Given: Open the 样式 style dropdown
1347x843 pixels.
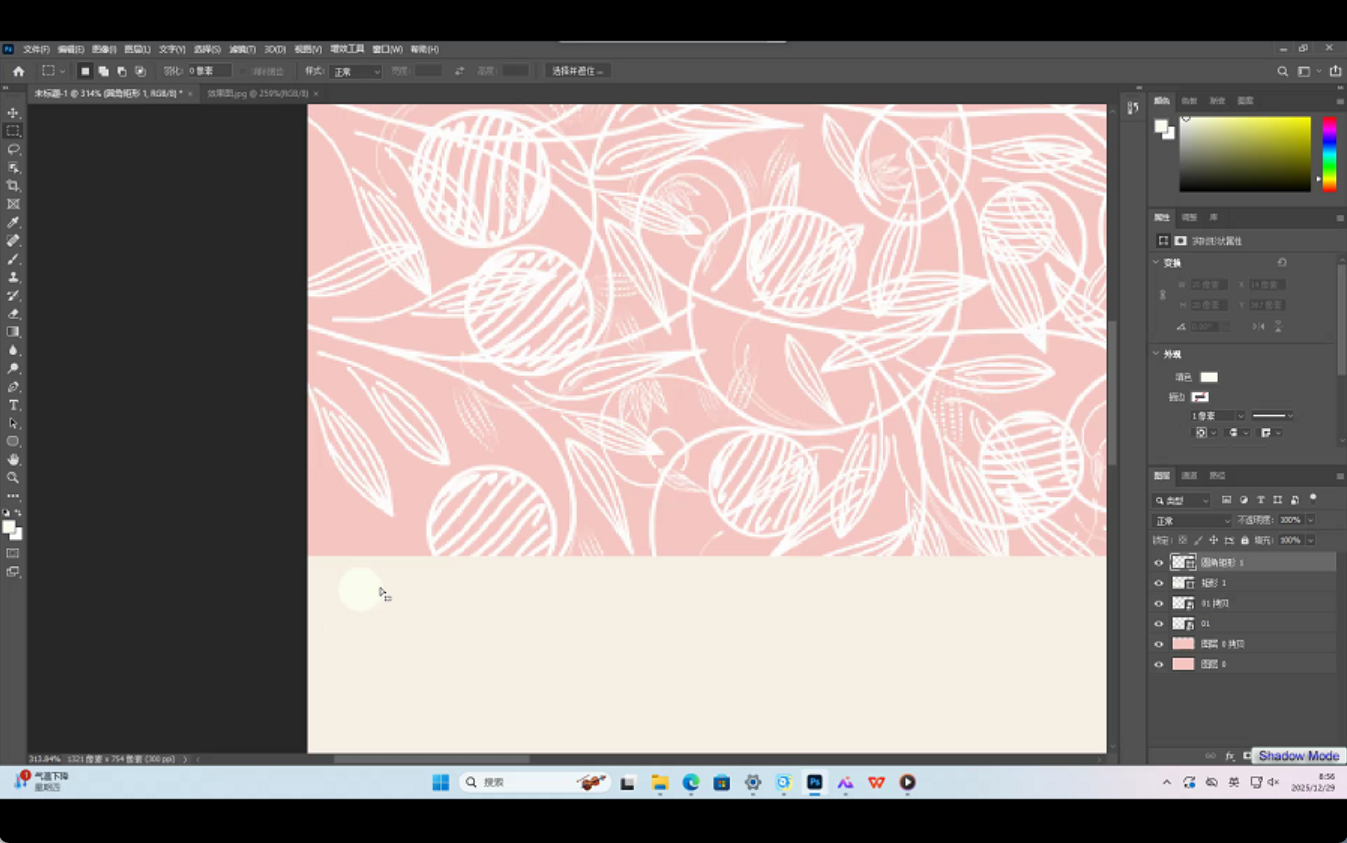Looking at the screenshot, I should pyautogui.click(x=356, y=72).
